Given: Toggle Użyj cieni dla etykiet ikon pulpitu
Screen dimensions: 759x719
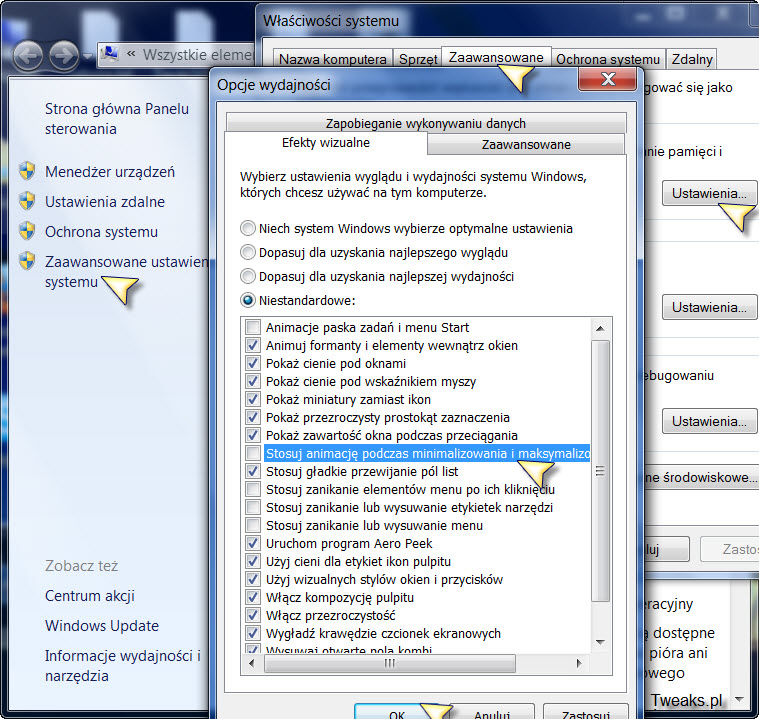Looking at the screenshot, I should point(253,561).
